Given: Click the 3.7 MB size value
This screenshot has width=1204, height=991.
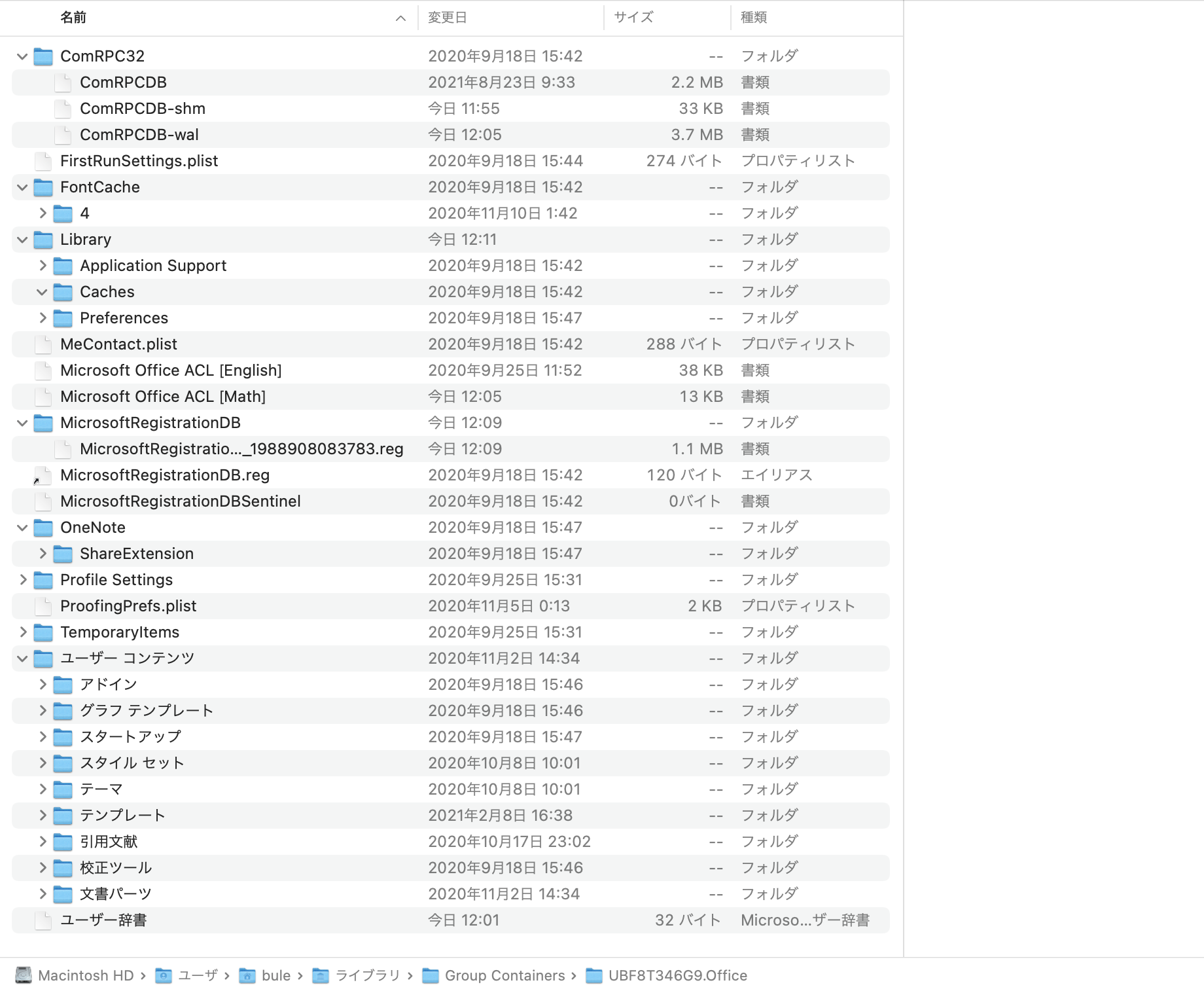Looking at the screenshot, I should click(697, 135).
